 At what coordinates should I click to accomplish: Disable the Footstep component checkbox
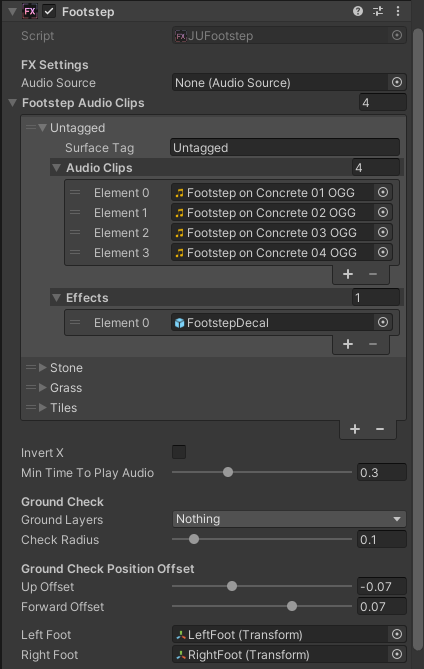coord(49,12)
